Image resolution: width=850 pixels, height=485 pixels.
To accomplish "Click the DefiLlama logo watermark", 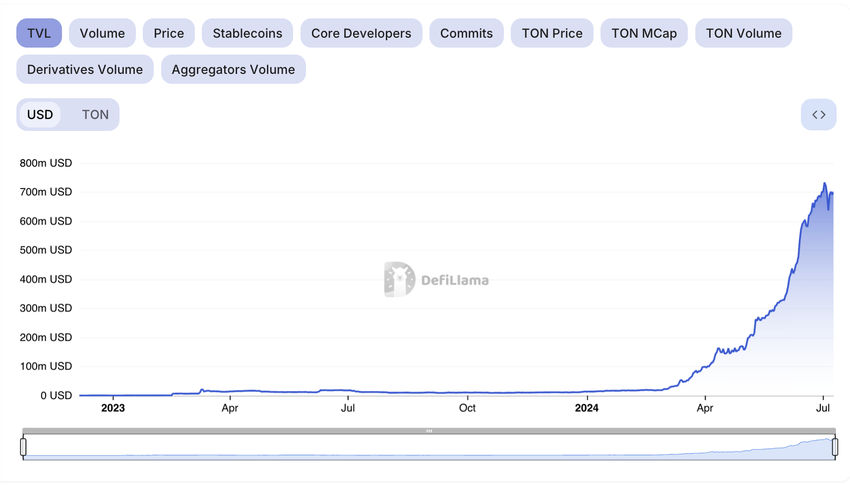I will coord(436,280).
